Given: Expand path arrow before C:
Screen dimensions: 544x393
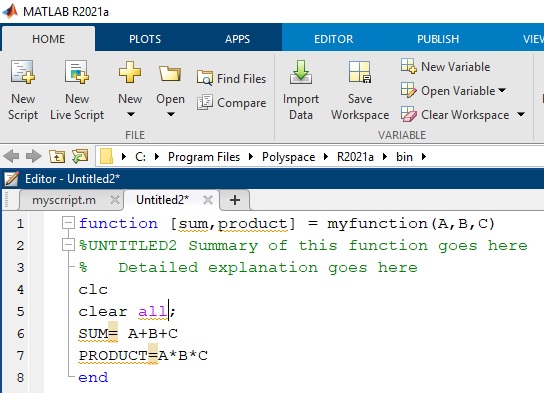Looking at the screenshot, I should pos(124,157).
